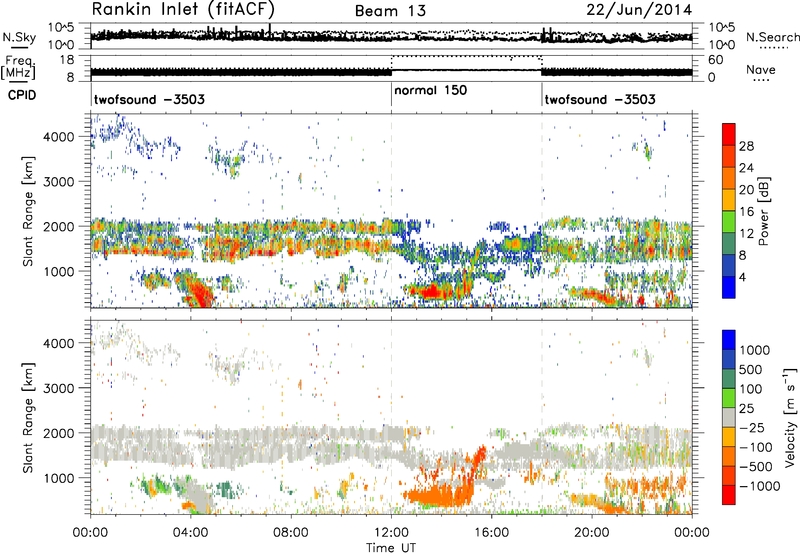800x554 pixels.
Task: Select the "Freq. [MHz]" axis label
Action: [x=18, y=67]
